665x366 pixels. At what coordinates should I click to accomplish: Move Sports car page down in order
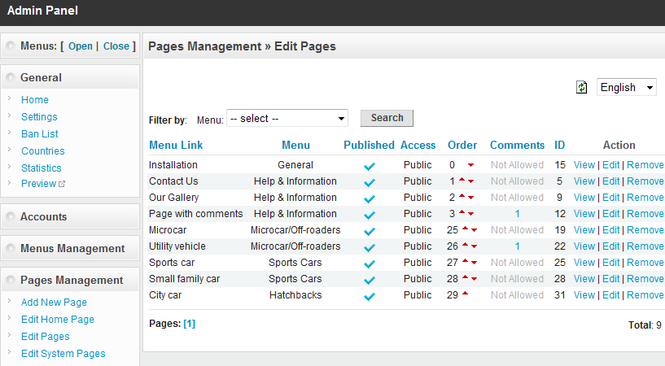(474, 263)
